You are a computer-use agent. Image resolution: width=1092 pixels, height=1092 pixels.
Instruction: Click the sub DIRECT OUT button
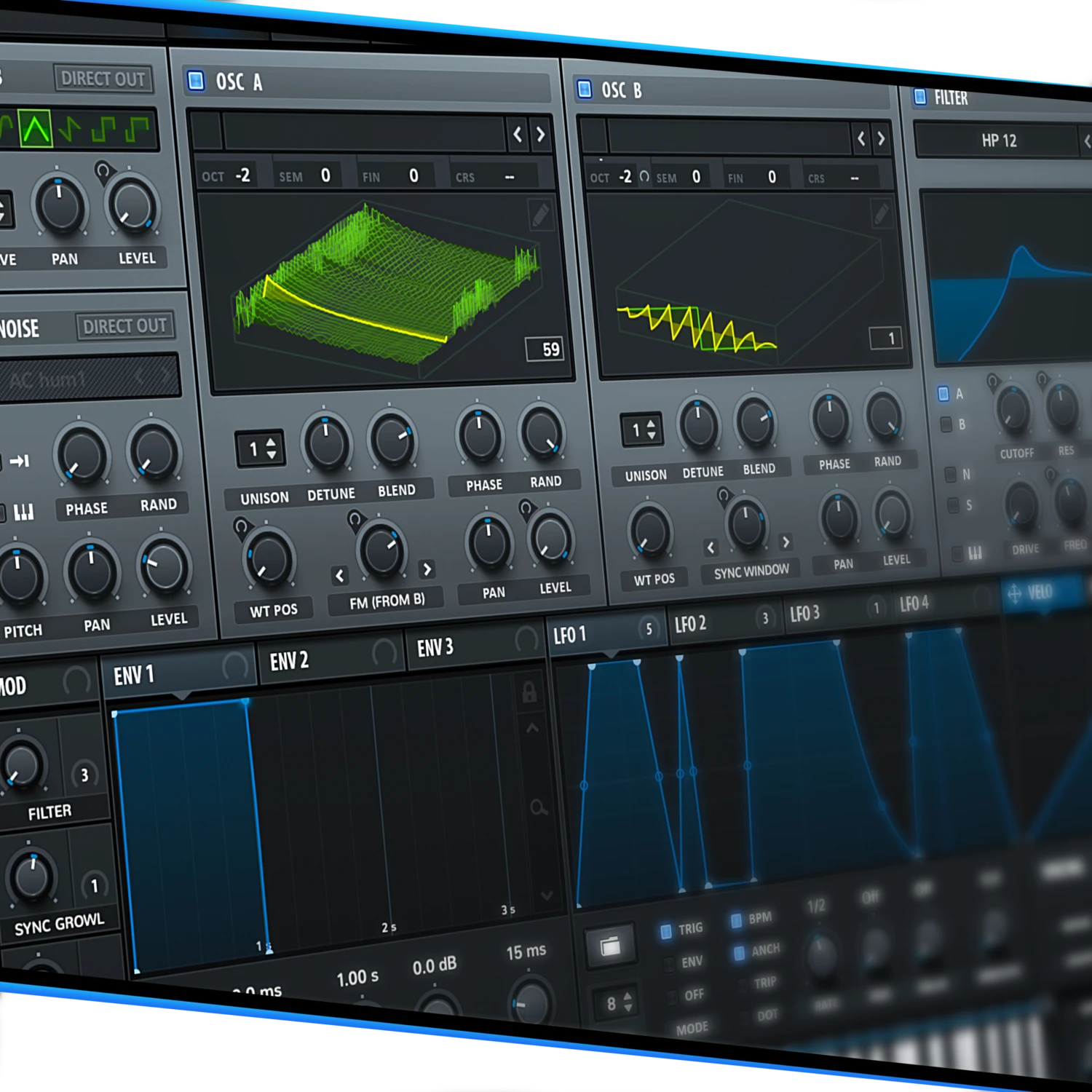[x=103, y=79]
